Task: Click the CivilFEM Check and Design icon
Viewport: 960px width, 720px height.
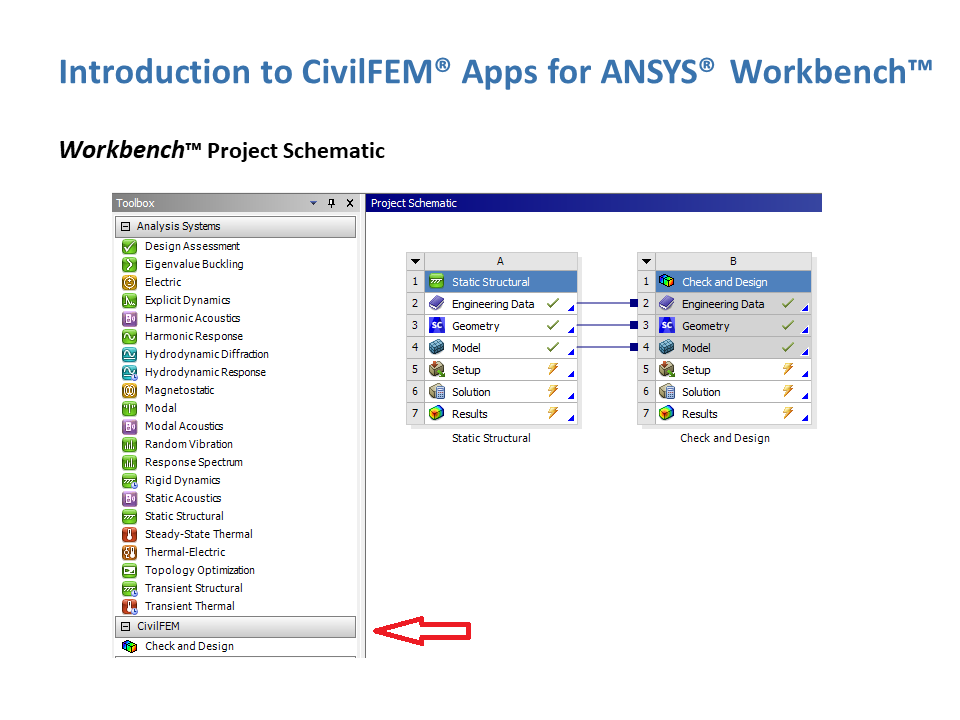Action: tap(128, 646)
